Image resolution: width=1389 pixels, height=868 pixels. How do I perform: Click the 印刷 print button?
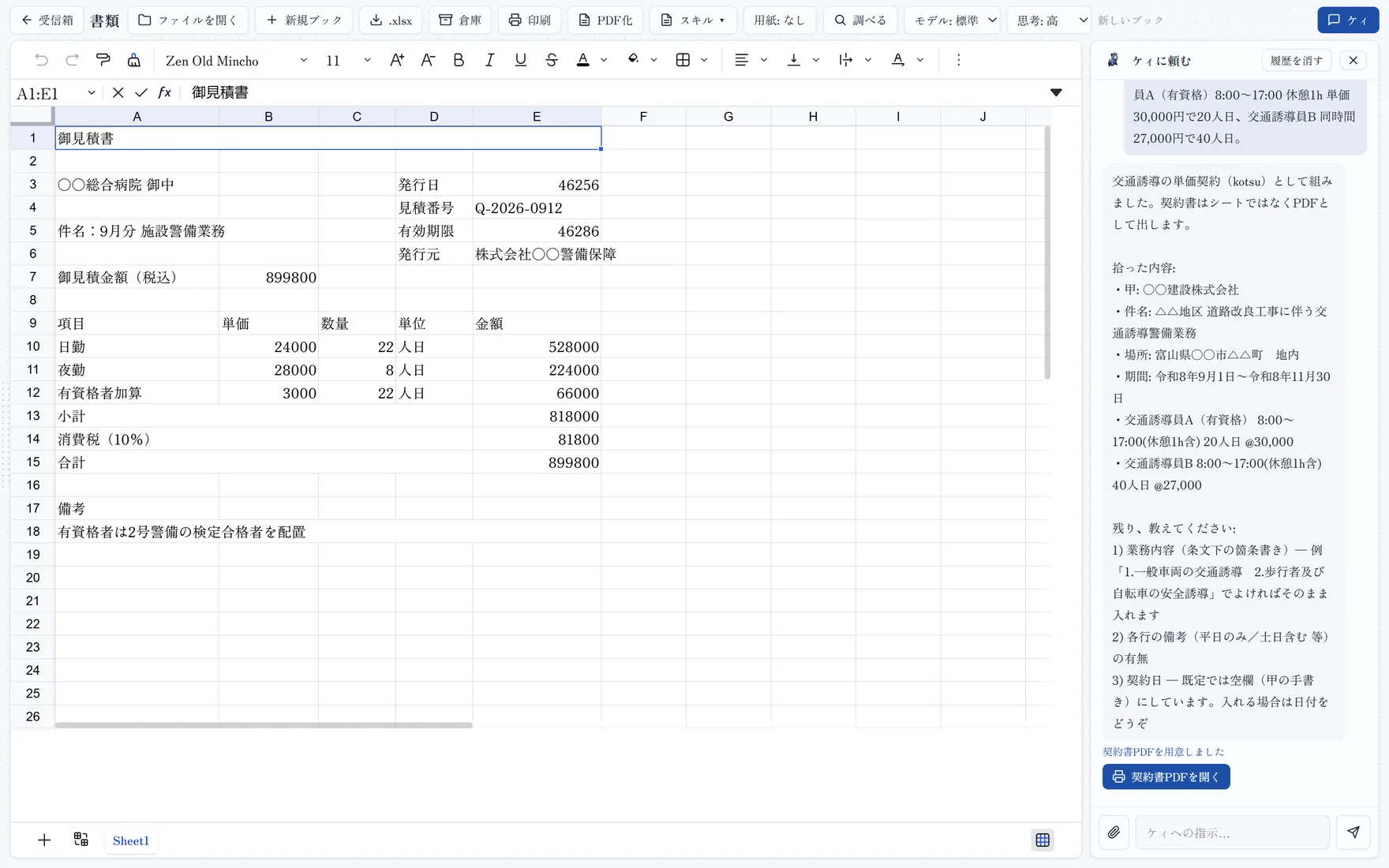click(x=530, y=21)
